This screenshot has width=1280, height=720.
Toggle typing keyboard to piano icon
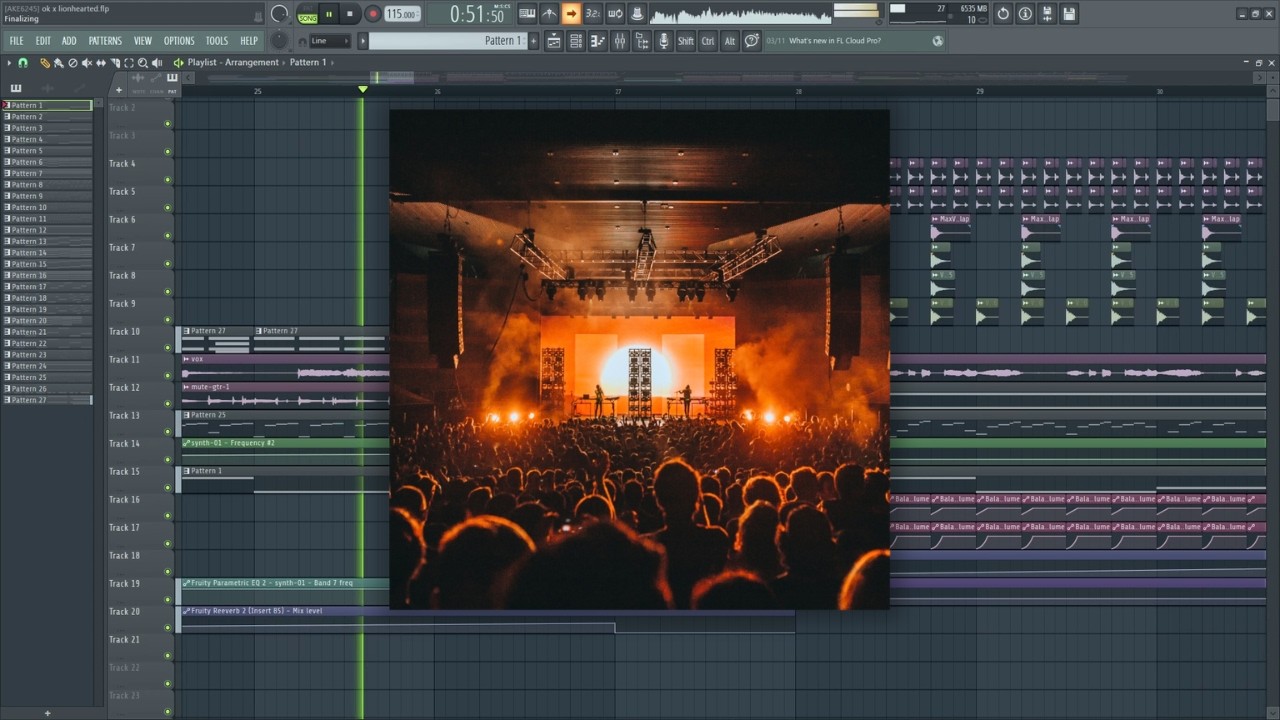[527, 14]
